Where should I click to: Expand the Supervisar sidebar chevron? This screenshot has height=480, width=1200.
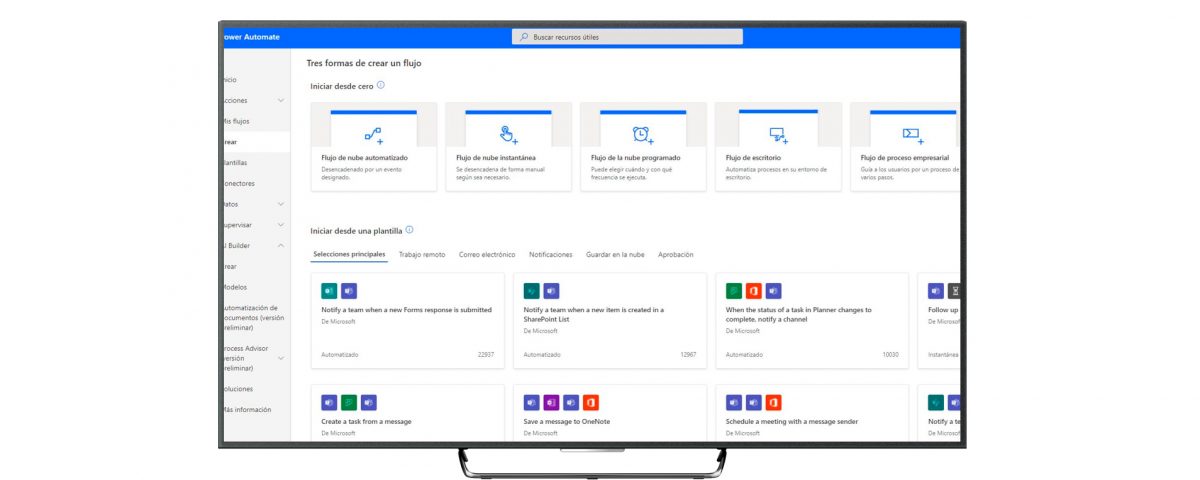tap(281, 225)
